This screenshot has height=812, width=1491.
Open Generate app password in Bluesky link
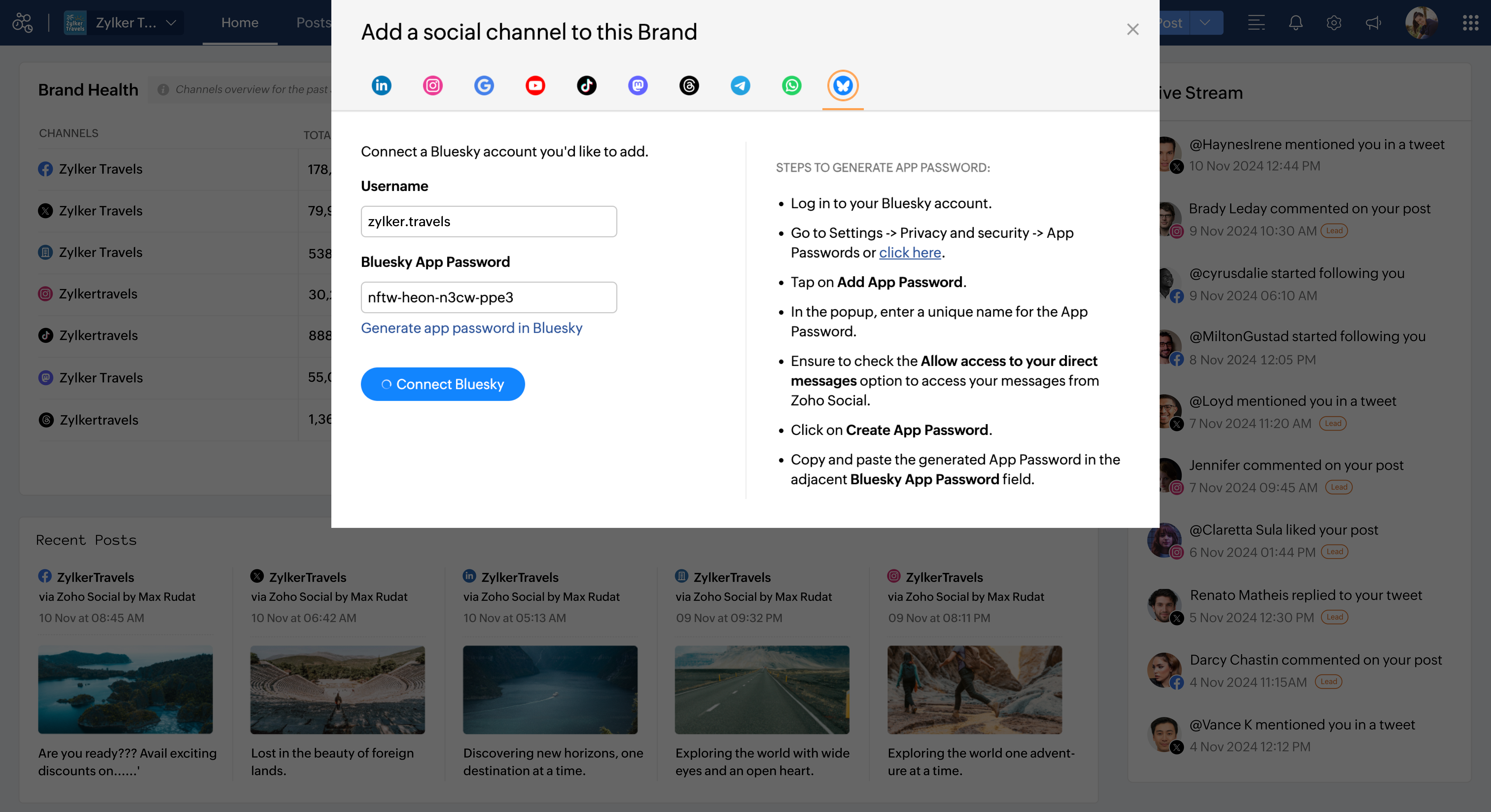(471, 328)
